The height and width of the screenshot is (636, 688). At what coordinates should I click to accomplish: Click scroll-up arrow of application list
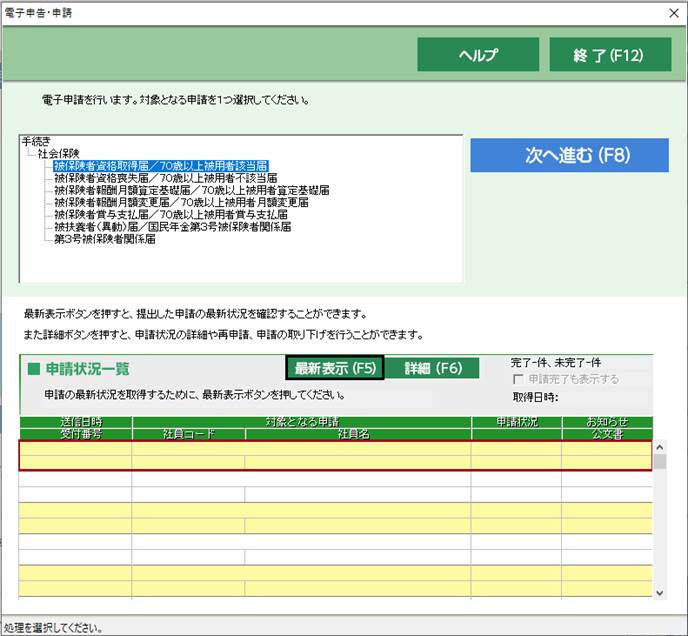659,447
